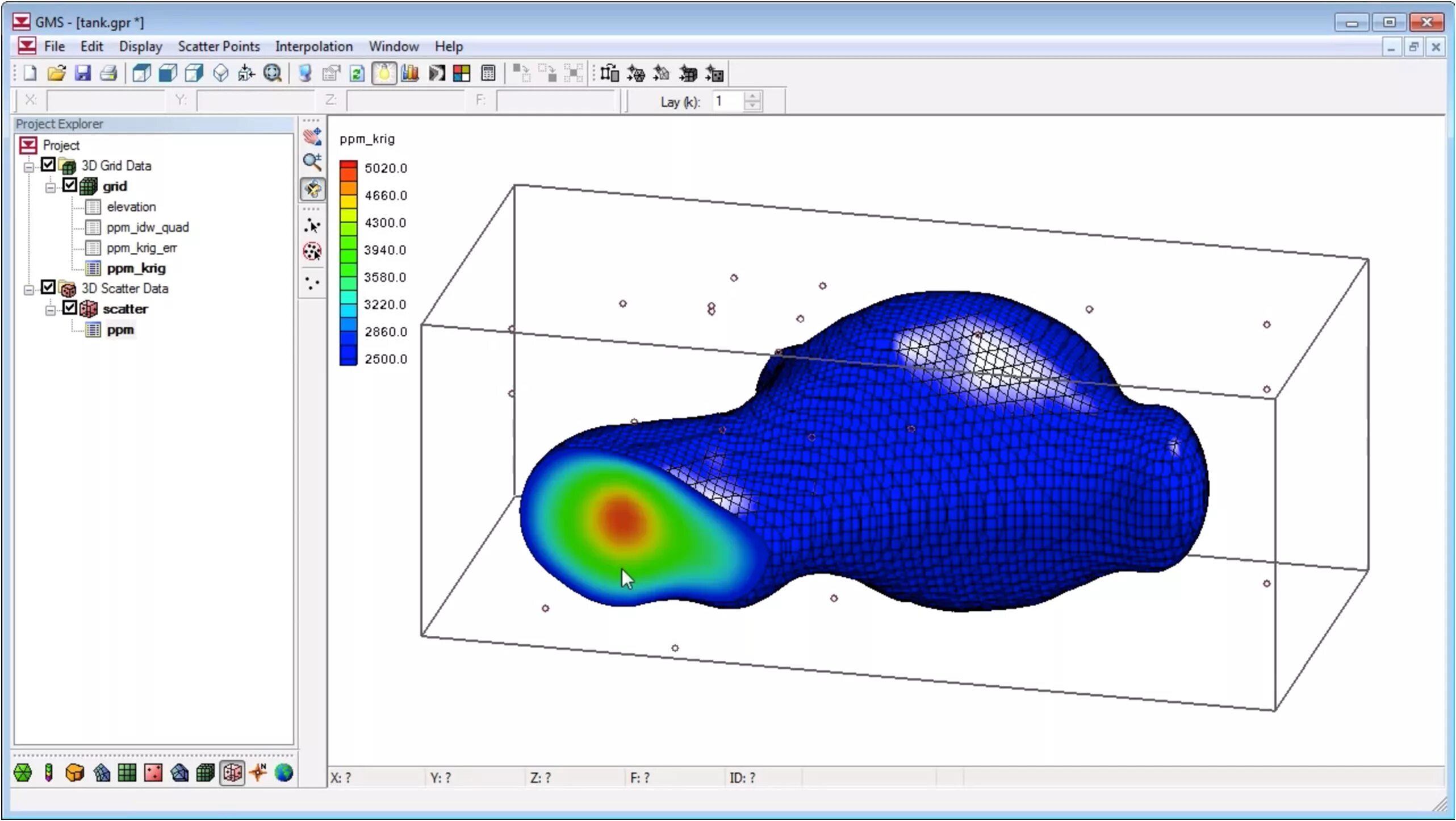This screenshot has height=821, width=1456.
Task: Select the ppm_krig dataset
Action: [136, 268]
